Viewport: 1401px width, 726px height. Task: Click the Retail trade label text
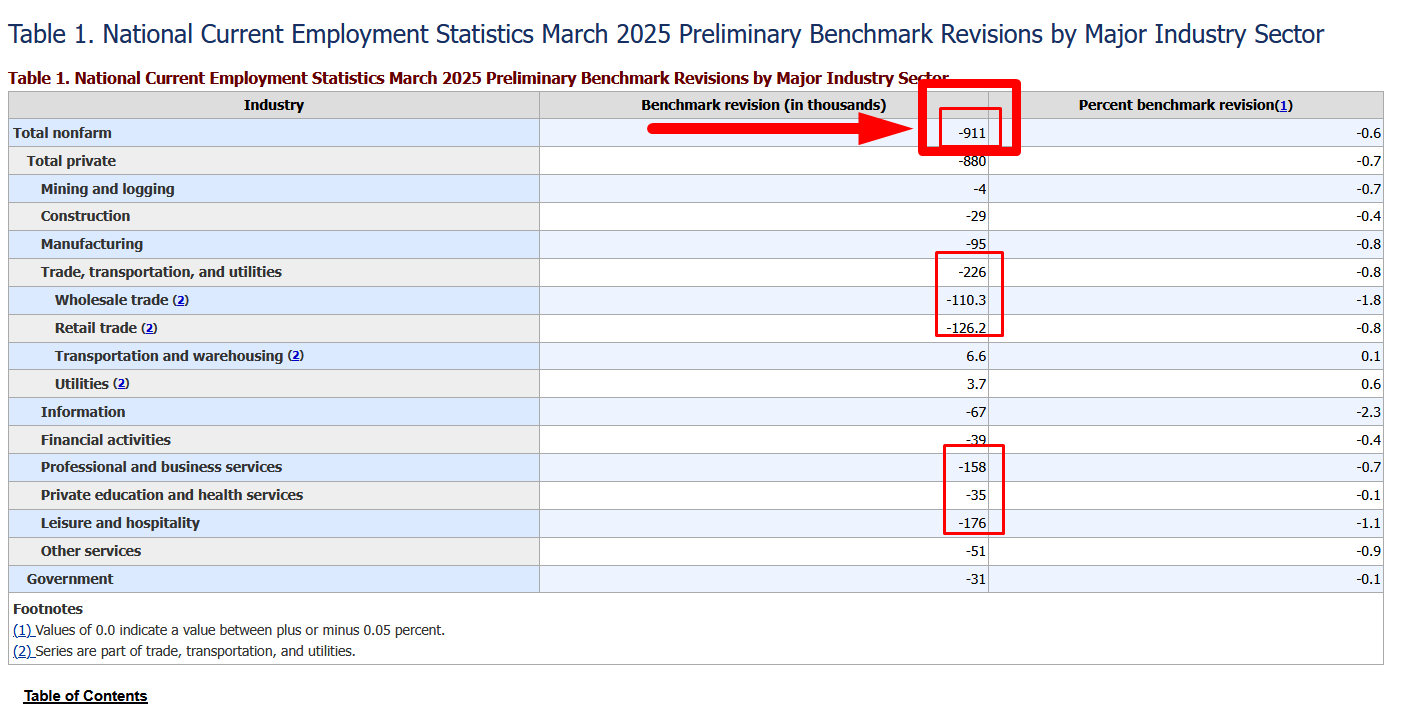[x=96, y=328]
